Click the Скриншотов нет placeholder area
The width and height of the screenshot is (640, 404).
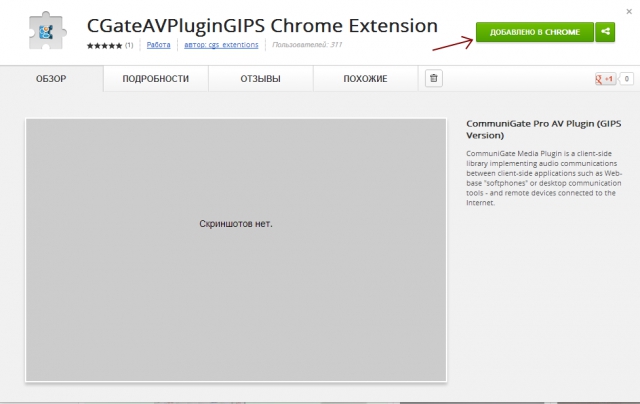point(236,250)
